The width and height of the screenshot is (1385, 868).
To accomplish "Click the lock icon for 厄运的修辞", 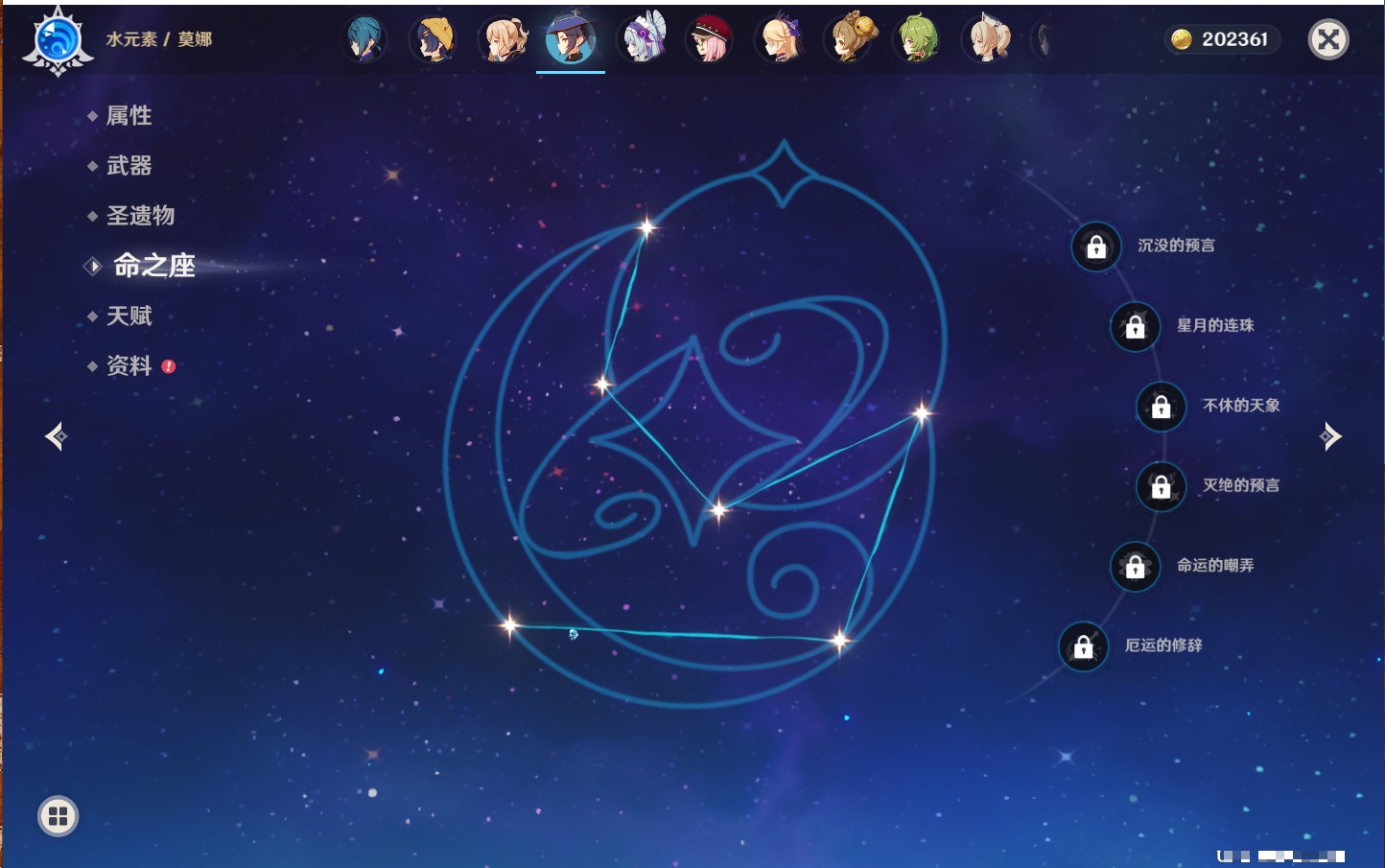I will 1083,647.
